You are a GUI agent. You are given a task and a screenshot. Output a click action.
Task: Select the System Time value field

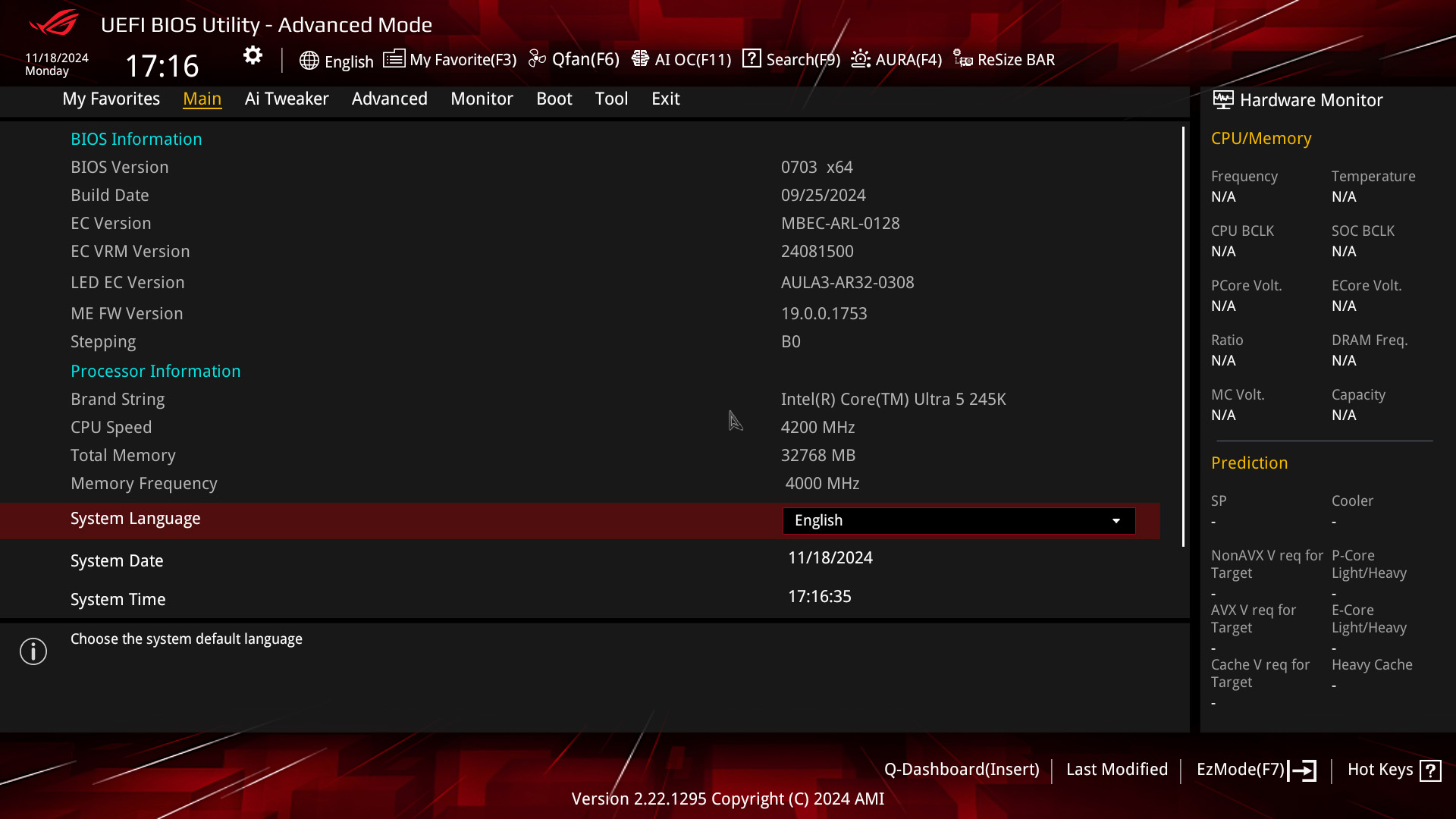(x=820, y=597)
